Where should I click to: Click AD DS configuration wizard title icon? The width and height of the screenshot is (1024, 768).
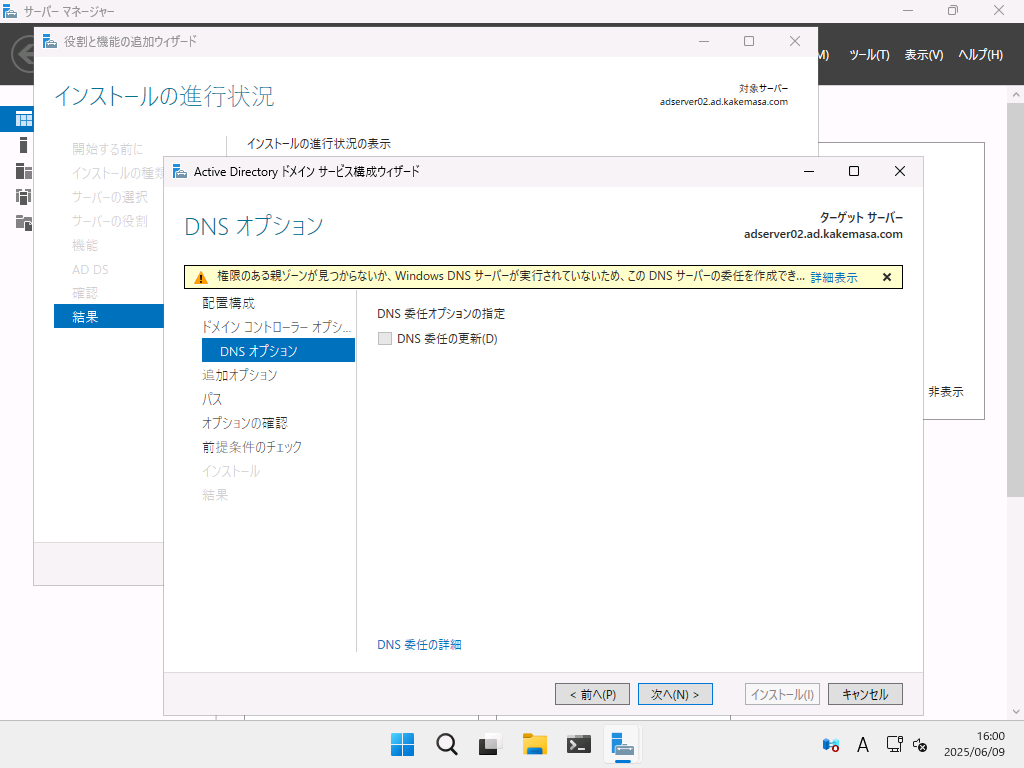pos(180,172)
